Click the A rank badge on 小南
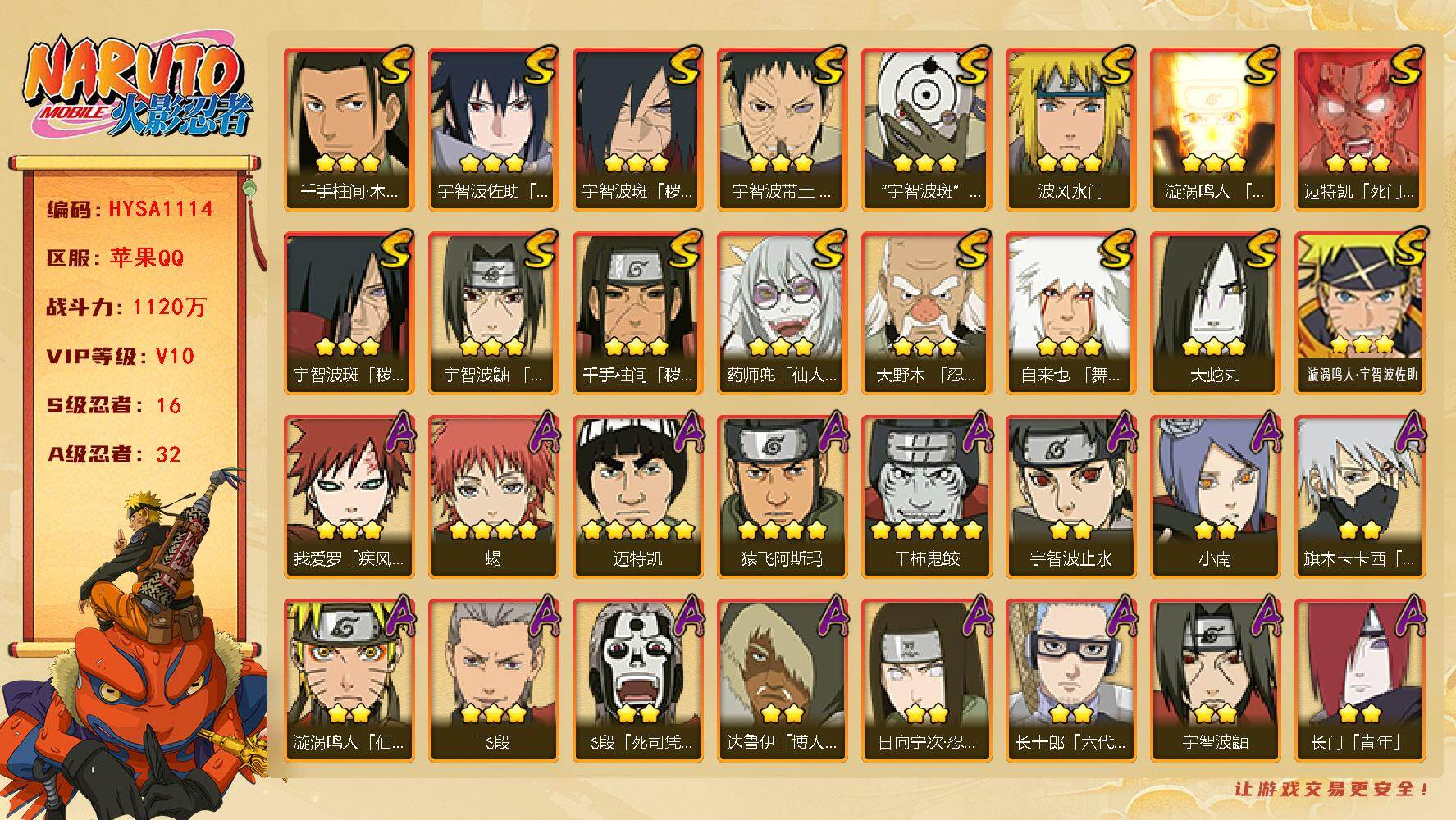1456x820 pixels. pyautogui.click(x=1263, y=432)
